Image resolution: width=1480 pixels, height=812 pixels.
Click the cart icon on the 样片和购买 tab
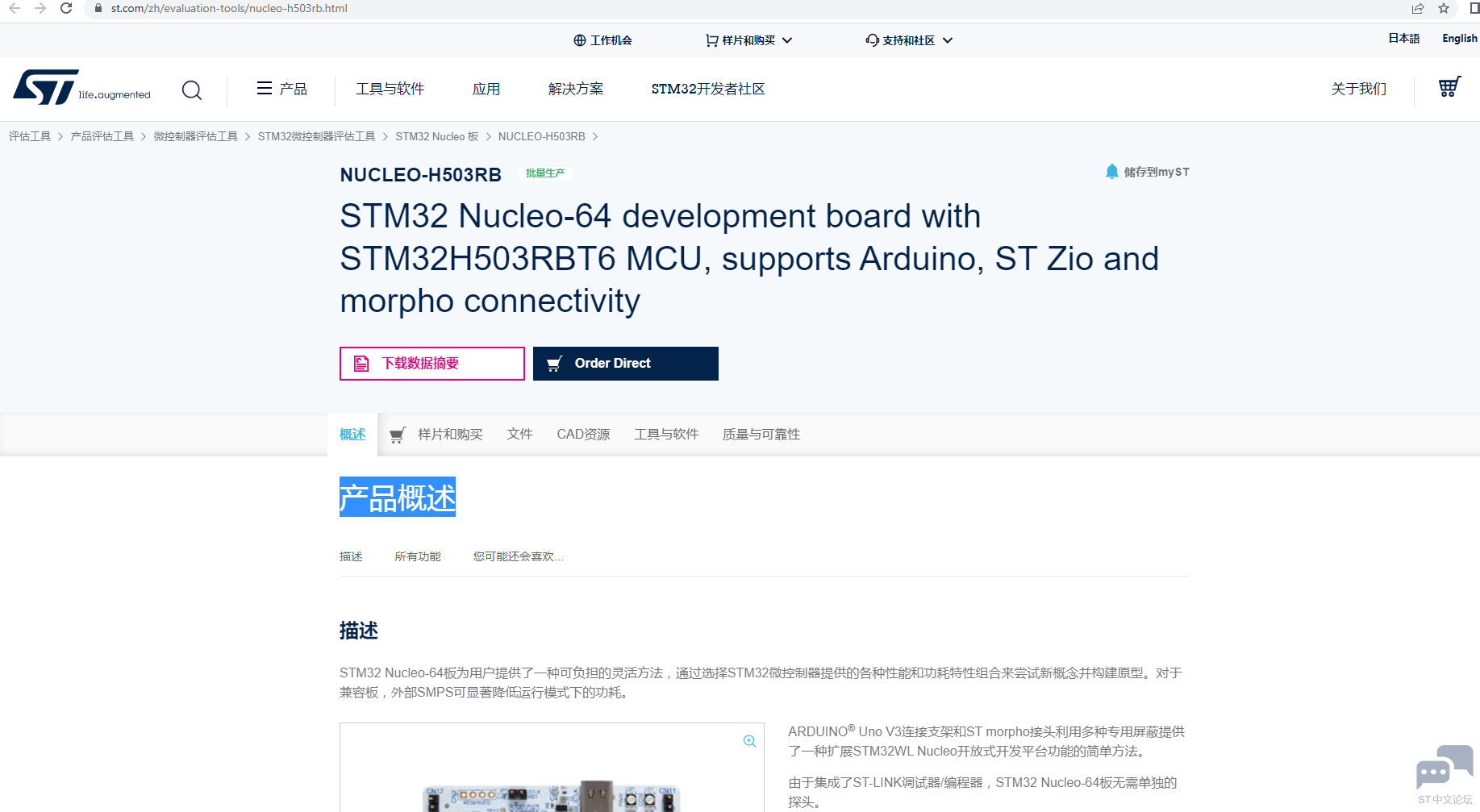click(x=398, y=435)
